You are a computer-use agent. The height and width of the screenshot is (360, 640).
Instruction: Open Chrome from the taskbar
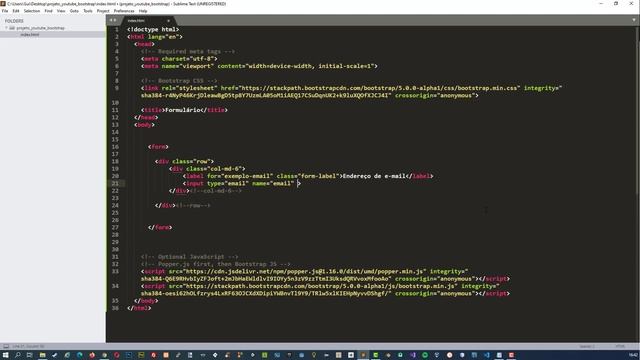tap(104, 355)
